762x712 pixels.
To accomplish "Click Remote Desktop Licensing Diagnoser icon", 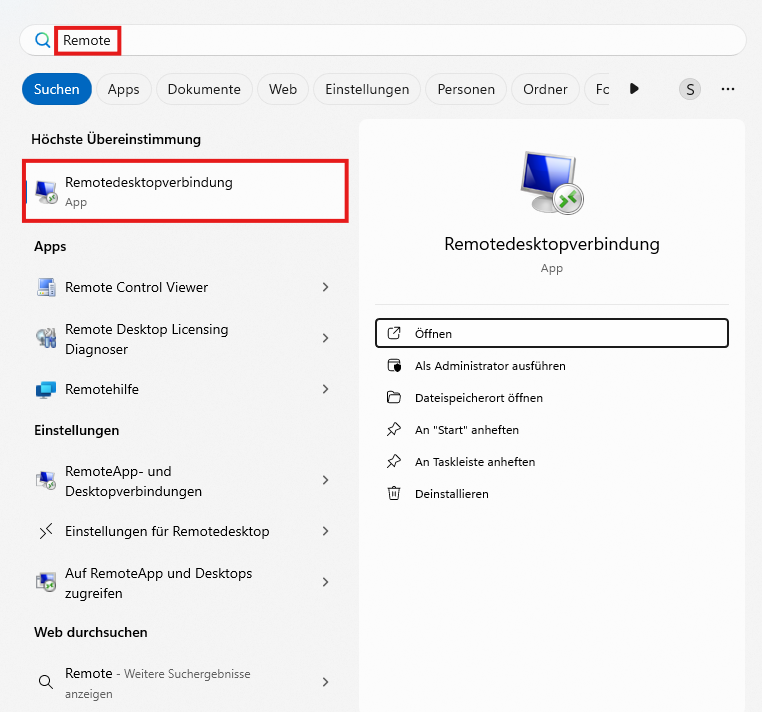I will (x=46, y=338).
